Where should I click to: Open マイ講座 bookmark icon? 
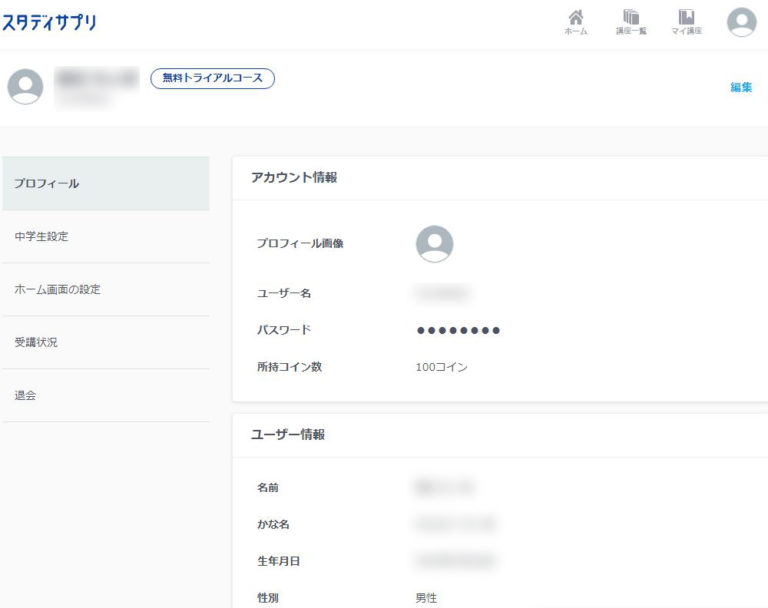click(x=686, y=22)
